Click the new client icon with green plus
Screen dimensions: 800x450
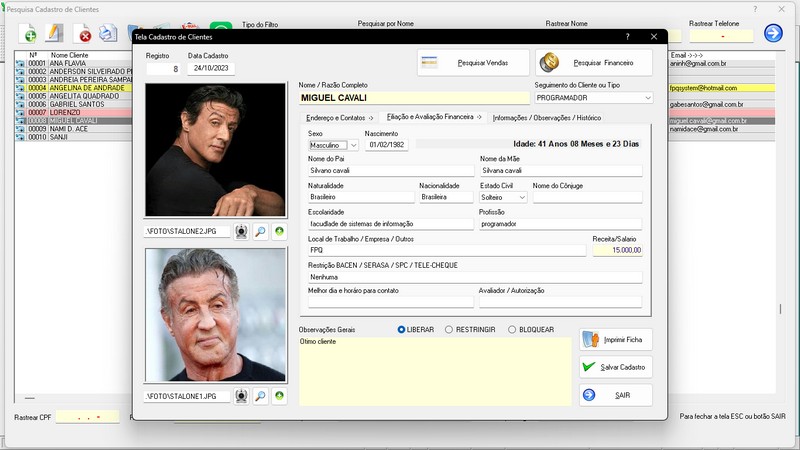[x=31, y=35]
